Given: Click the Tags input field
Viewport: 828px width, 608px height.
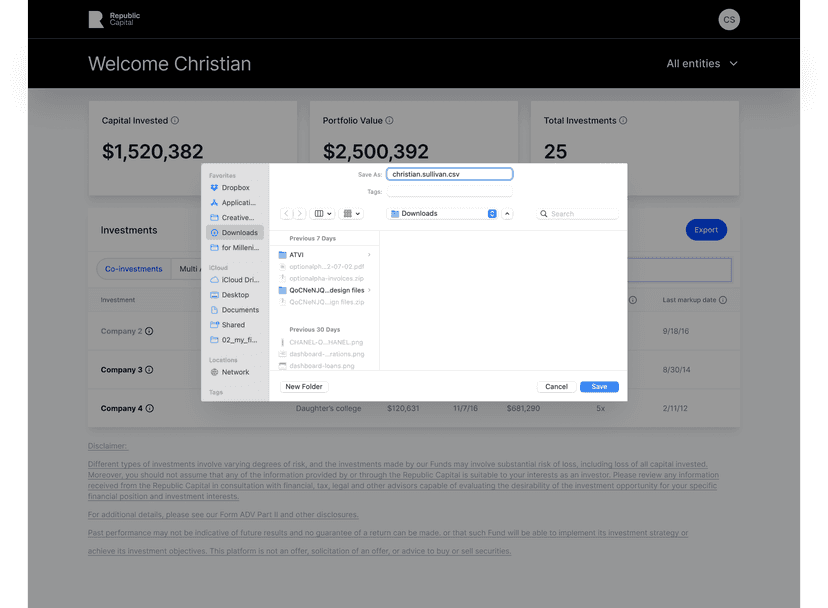Looking at the screenshot, I should click(449, 191).
